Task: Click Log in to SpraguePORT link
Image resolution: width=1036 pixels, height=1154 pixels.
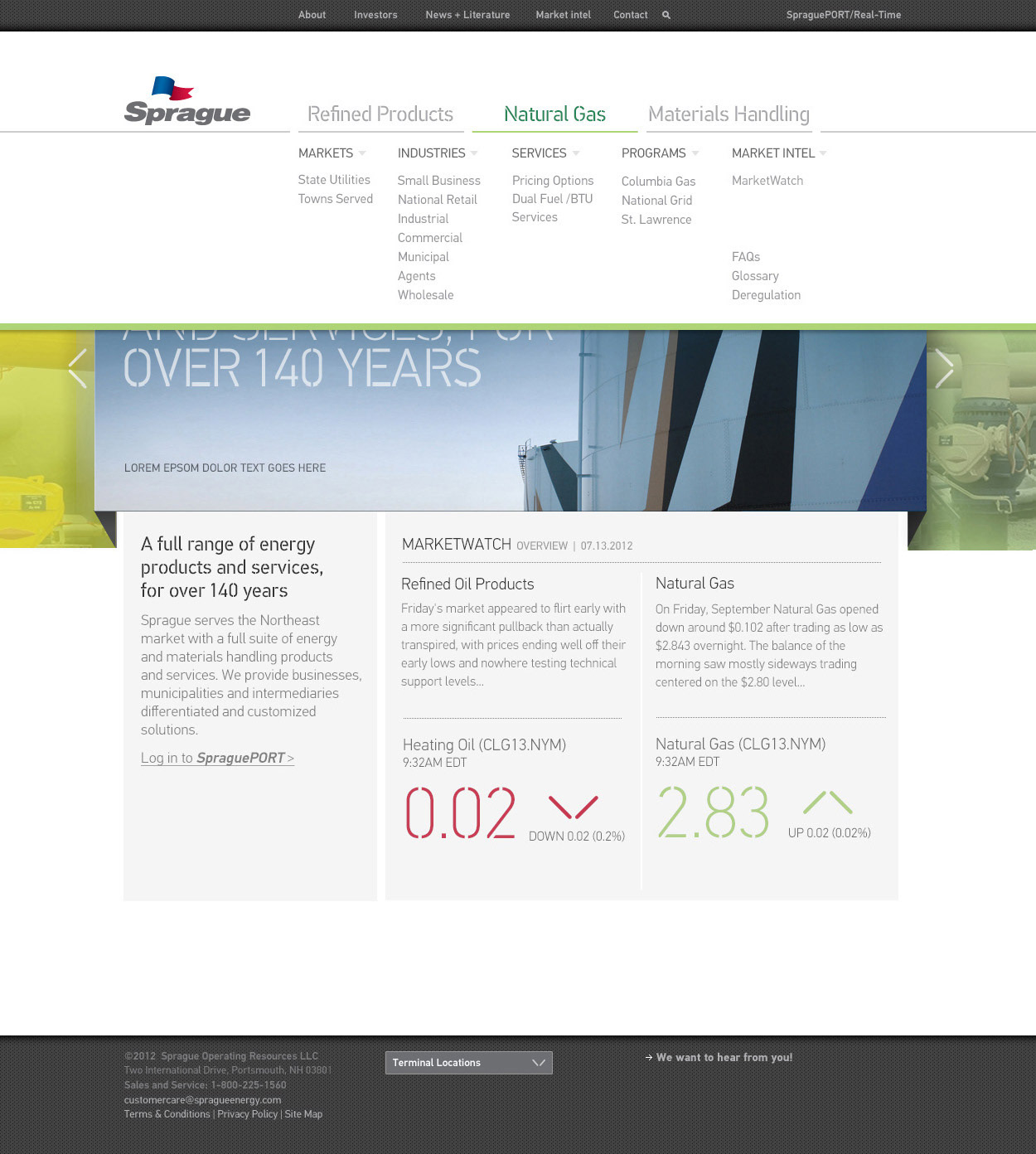Action: pyautogui.click(x=217, y=758)
